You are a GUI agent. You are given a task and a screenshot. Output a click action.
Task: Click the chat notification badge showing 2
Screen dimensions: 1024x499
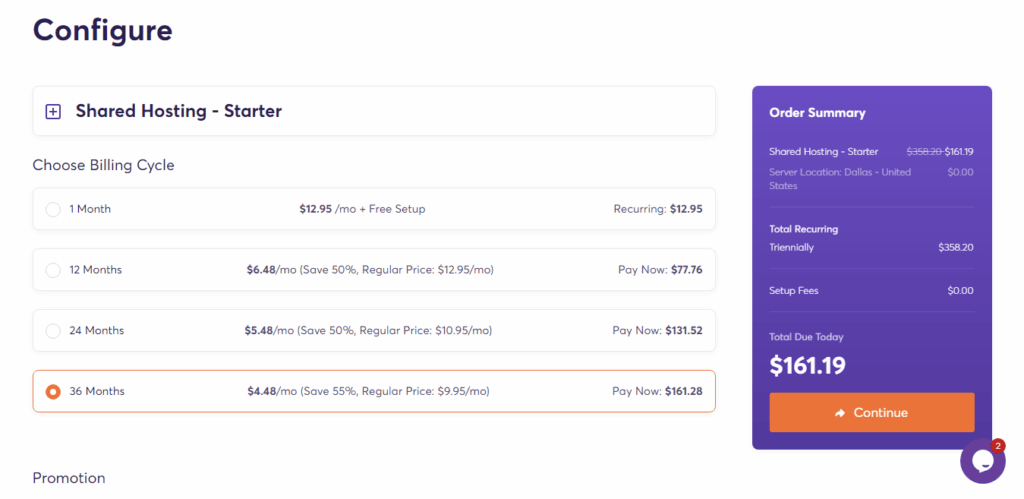point(997,445)
